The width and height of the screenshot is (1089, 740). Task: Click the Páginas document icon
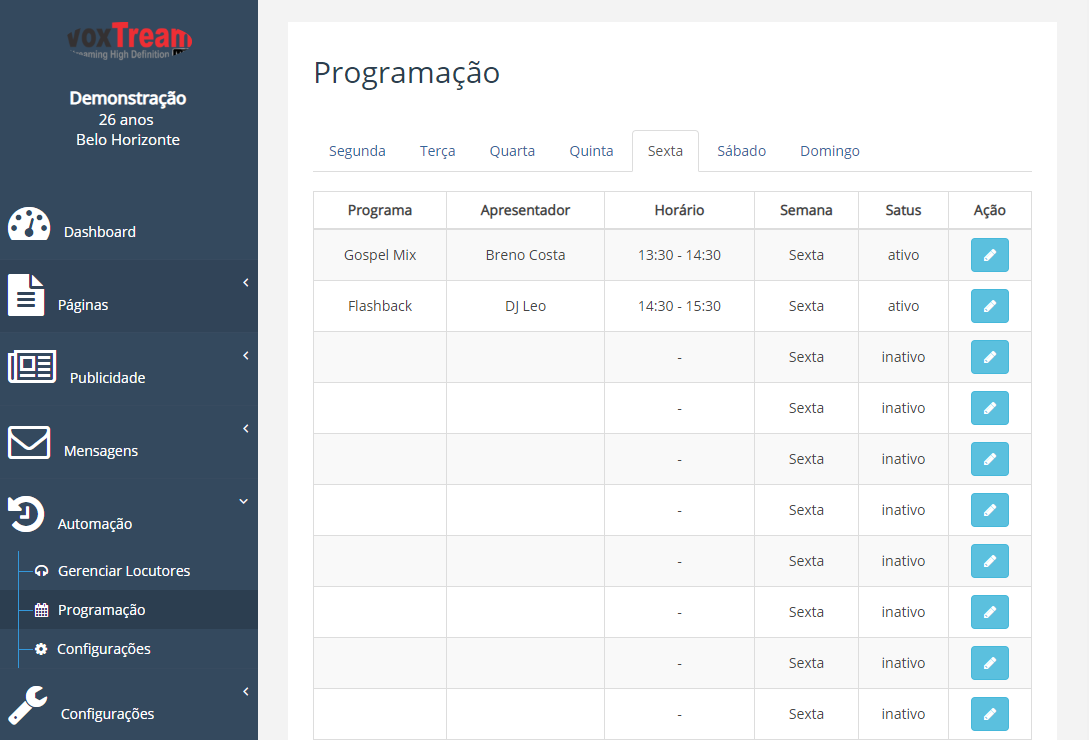[26, 295]
